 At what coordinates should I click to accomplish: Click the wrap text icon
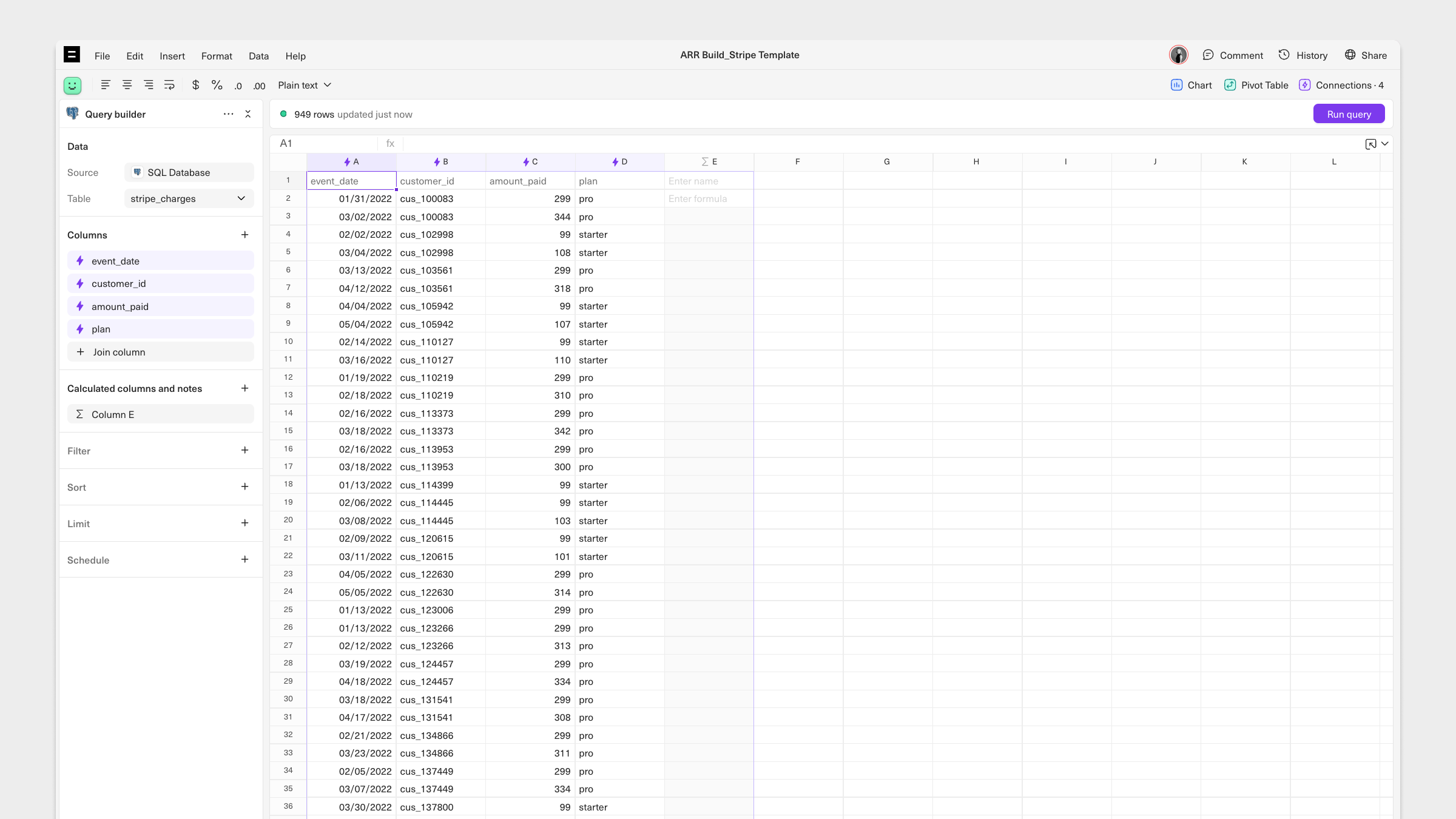coord(169,85)
